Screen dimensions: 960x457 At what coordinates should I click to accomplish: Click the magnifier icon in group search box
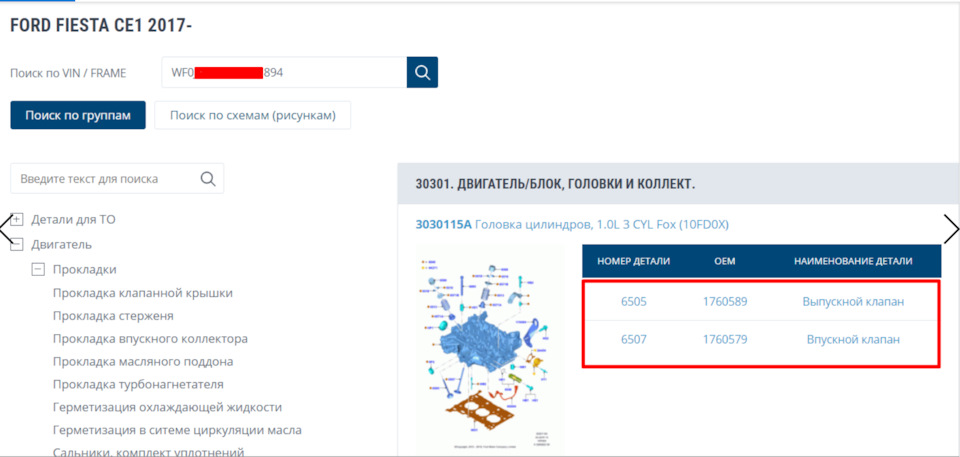coord(208,179)
